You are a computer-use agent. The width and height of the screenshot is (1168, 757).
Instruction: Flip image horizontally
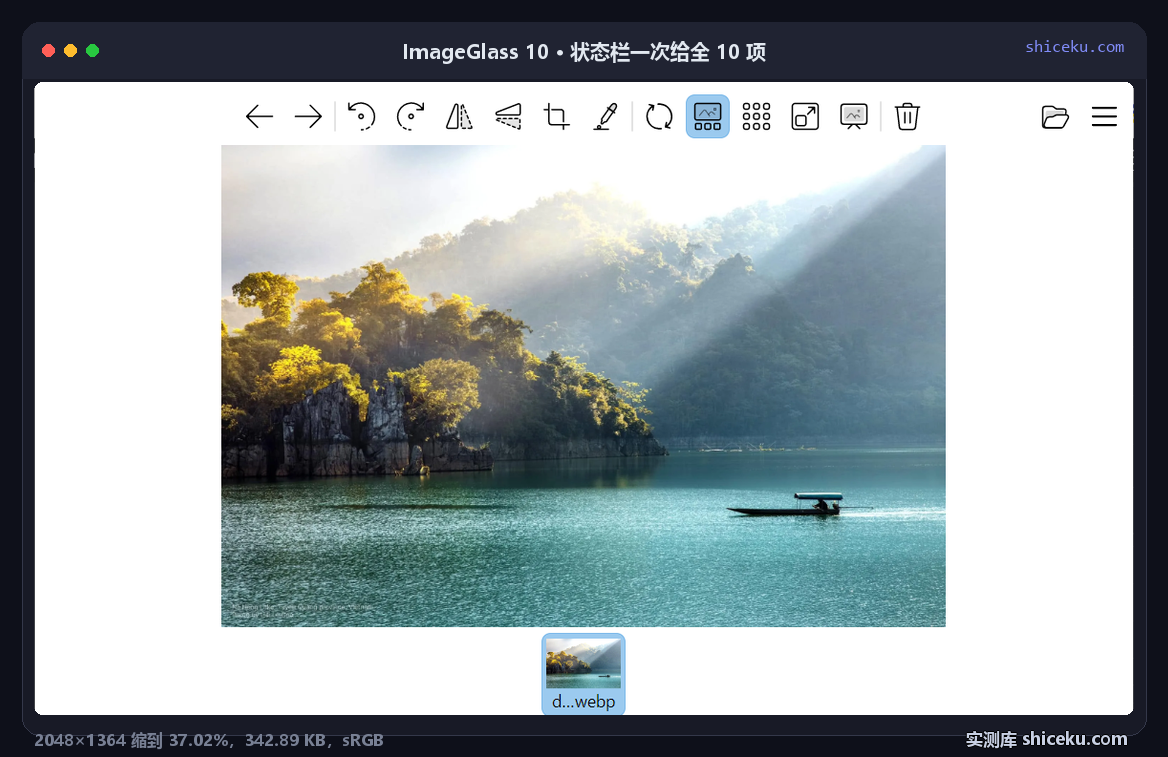tap(459, 117)
